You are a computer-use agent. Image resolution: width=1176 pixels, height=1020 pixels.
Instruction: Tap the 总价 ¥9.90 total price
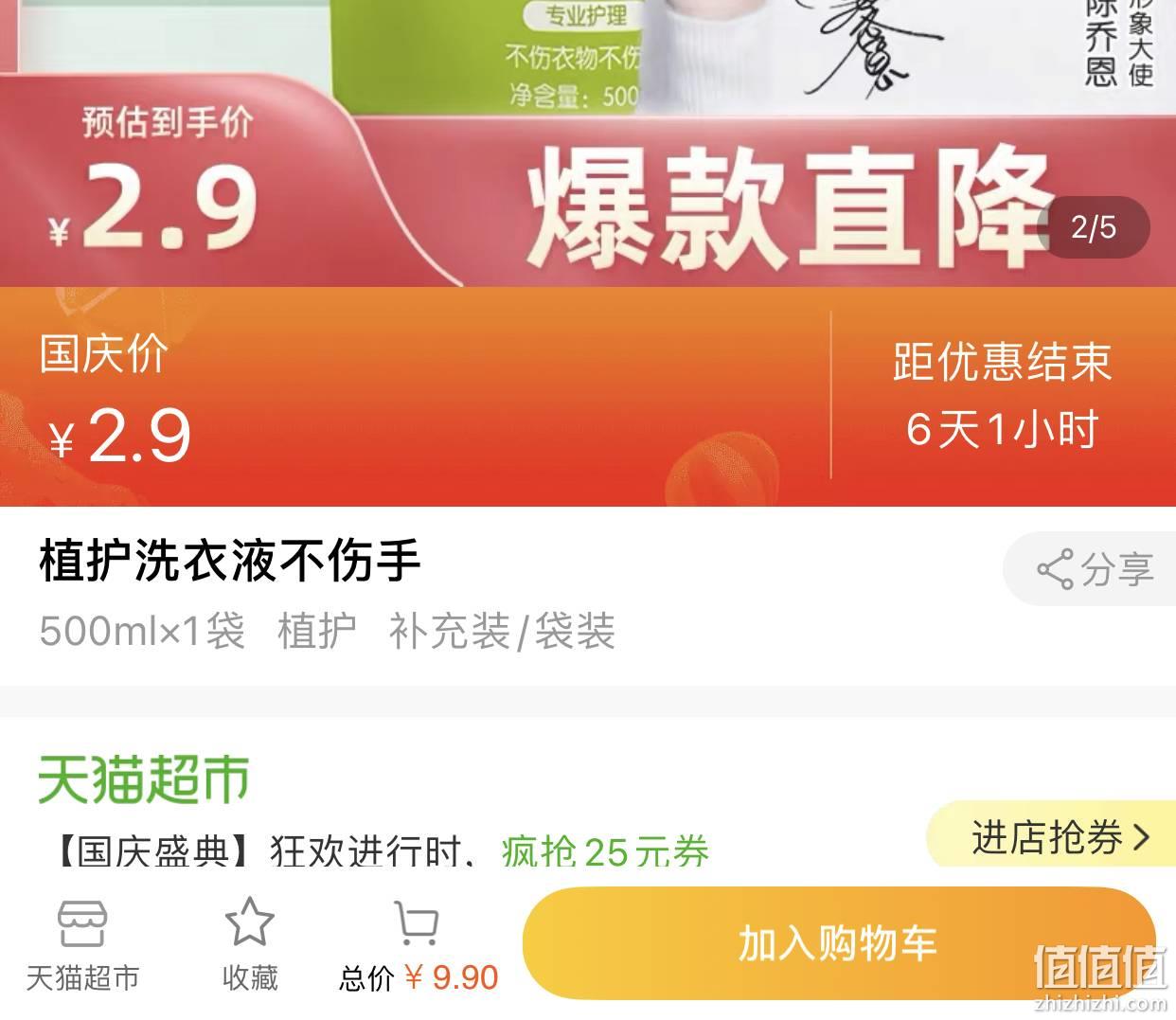tap(419, 977)
